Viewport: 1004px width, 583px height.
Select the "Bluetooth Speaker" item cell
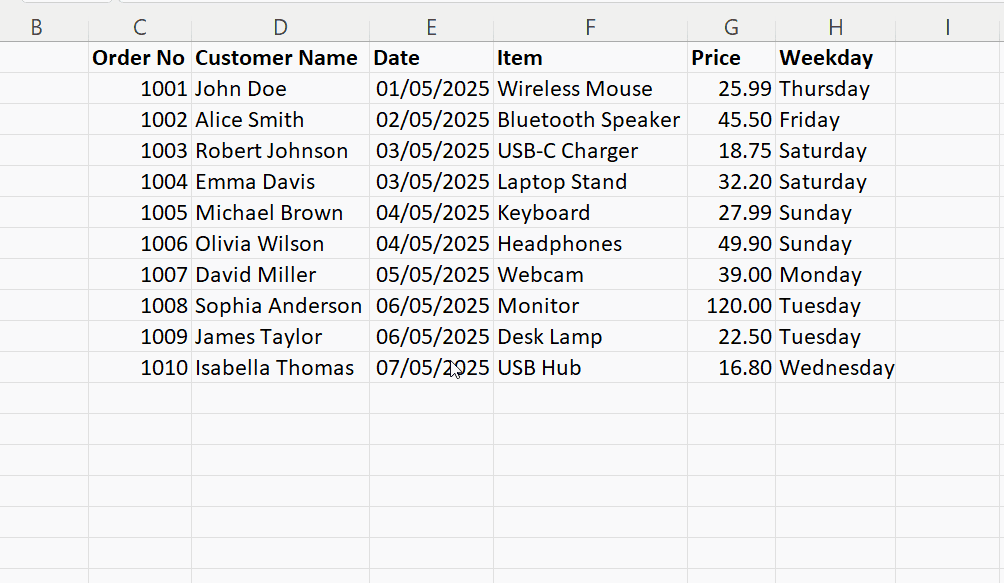coord(588,120)
